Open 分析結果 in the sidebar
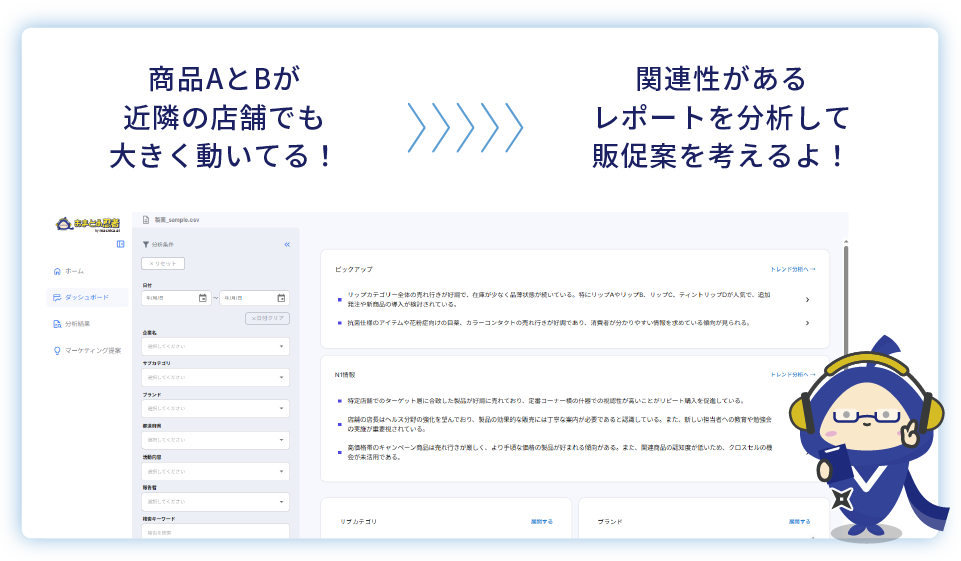 (72, 324)
